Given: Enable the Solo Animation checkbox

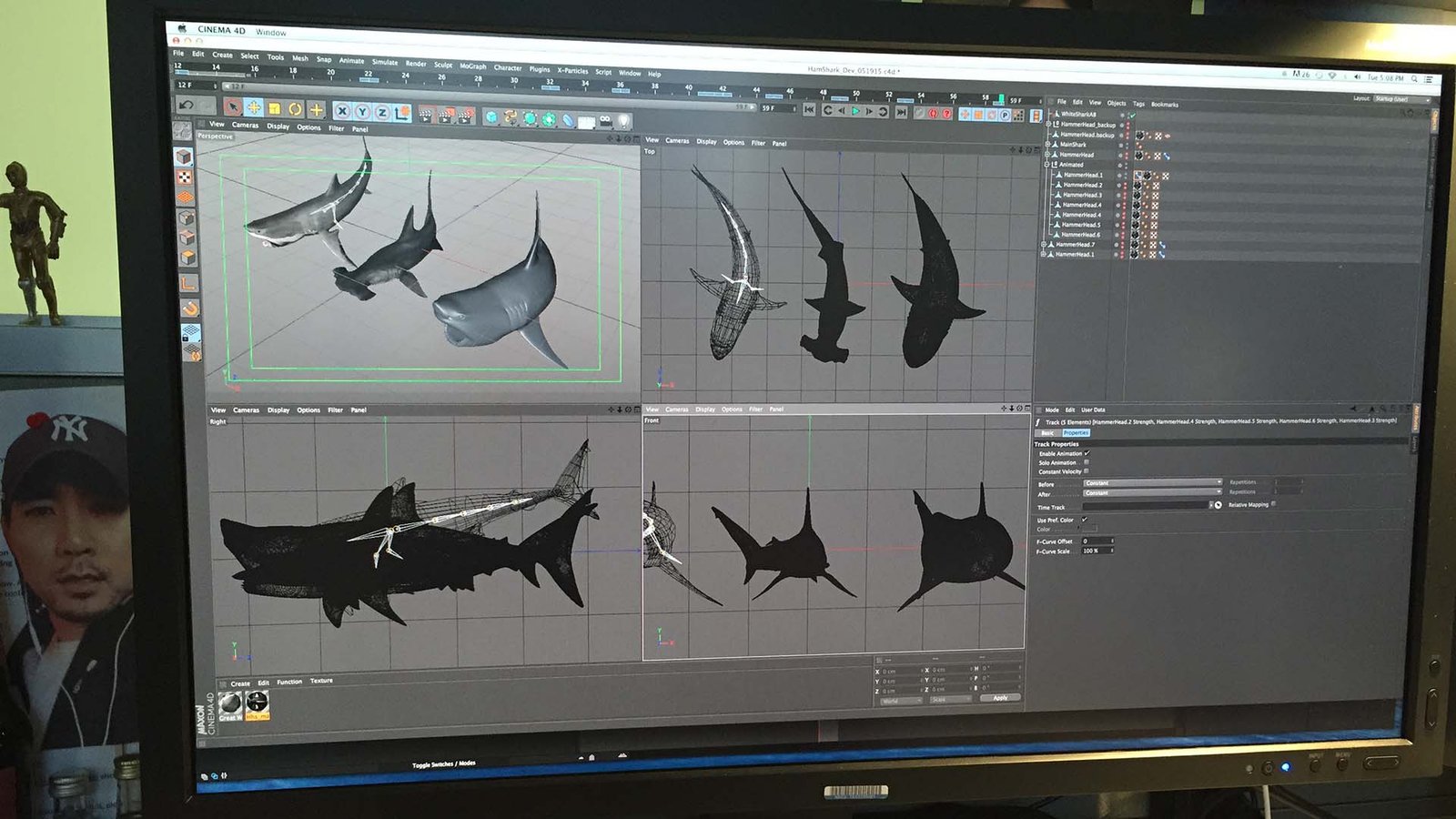Looking at the screenshot, I should click(1087, 462).
